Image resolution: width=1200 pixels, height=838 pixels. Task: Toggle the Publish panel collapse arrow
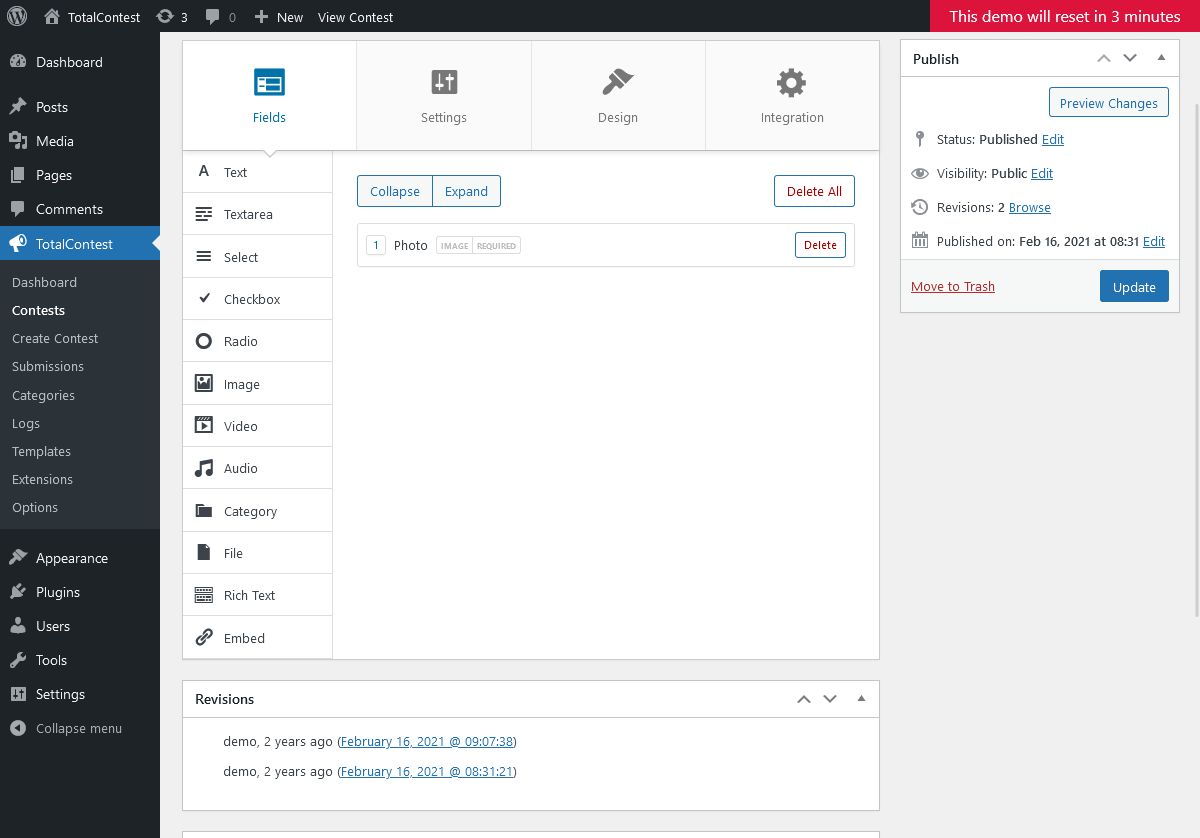pos(1161,58)
